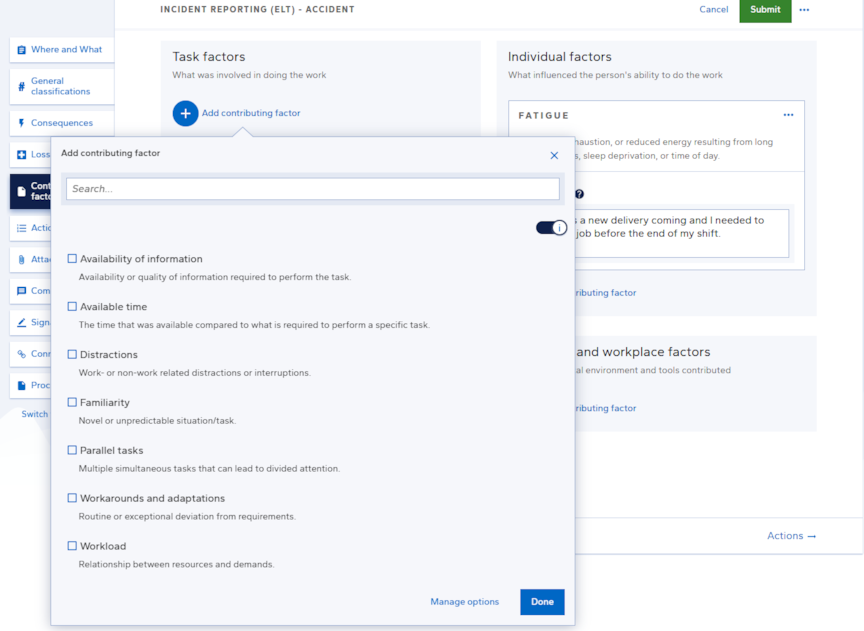The image size is (864, 631).
Task: Click the Search field in popup
Action: pyautogui.click(x=312, y=188)
